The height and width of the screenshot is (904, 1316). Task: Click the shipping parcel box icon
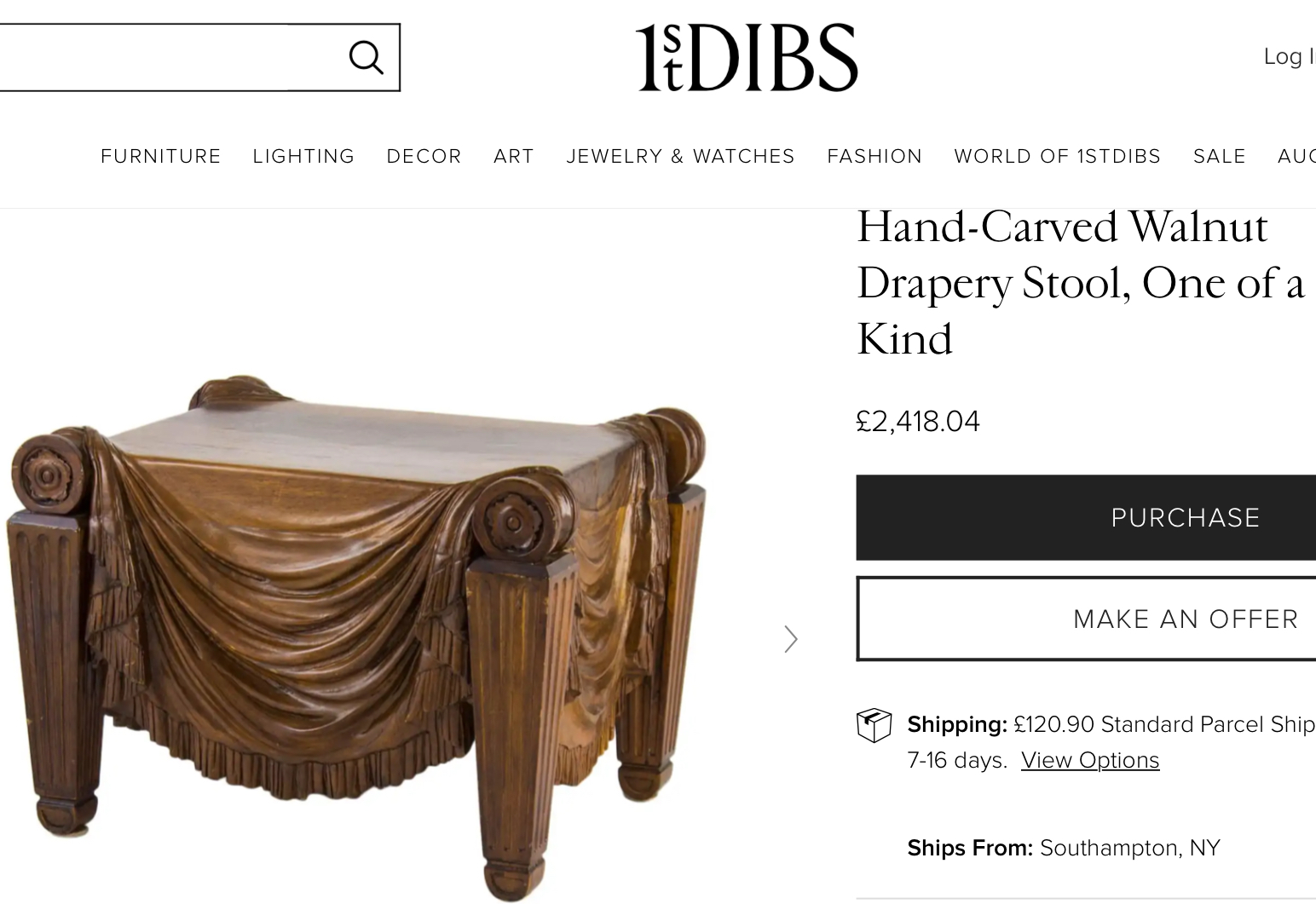(874, 725)
